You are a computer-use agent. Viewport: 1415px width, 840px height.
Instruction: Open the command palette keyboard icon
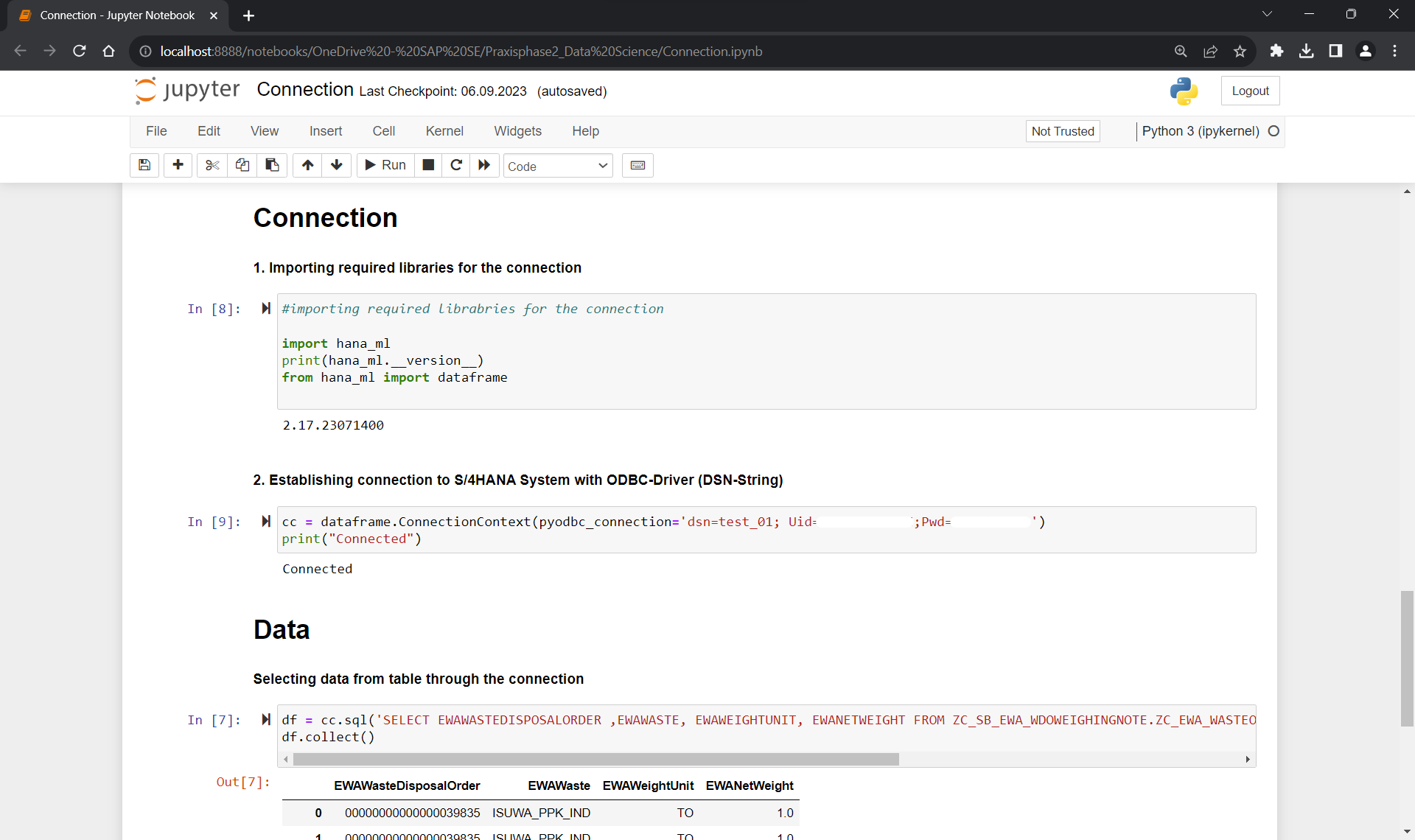tap(637, 165)
